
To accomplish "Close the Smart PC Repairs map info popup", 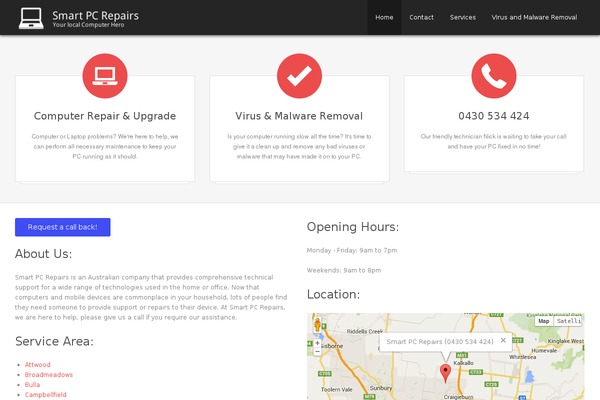I will 503,340.
